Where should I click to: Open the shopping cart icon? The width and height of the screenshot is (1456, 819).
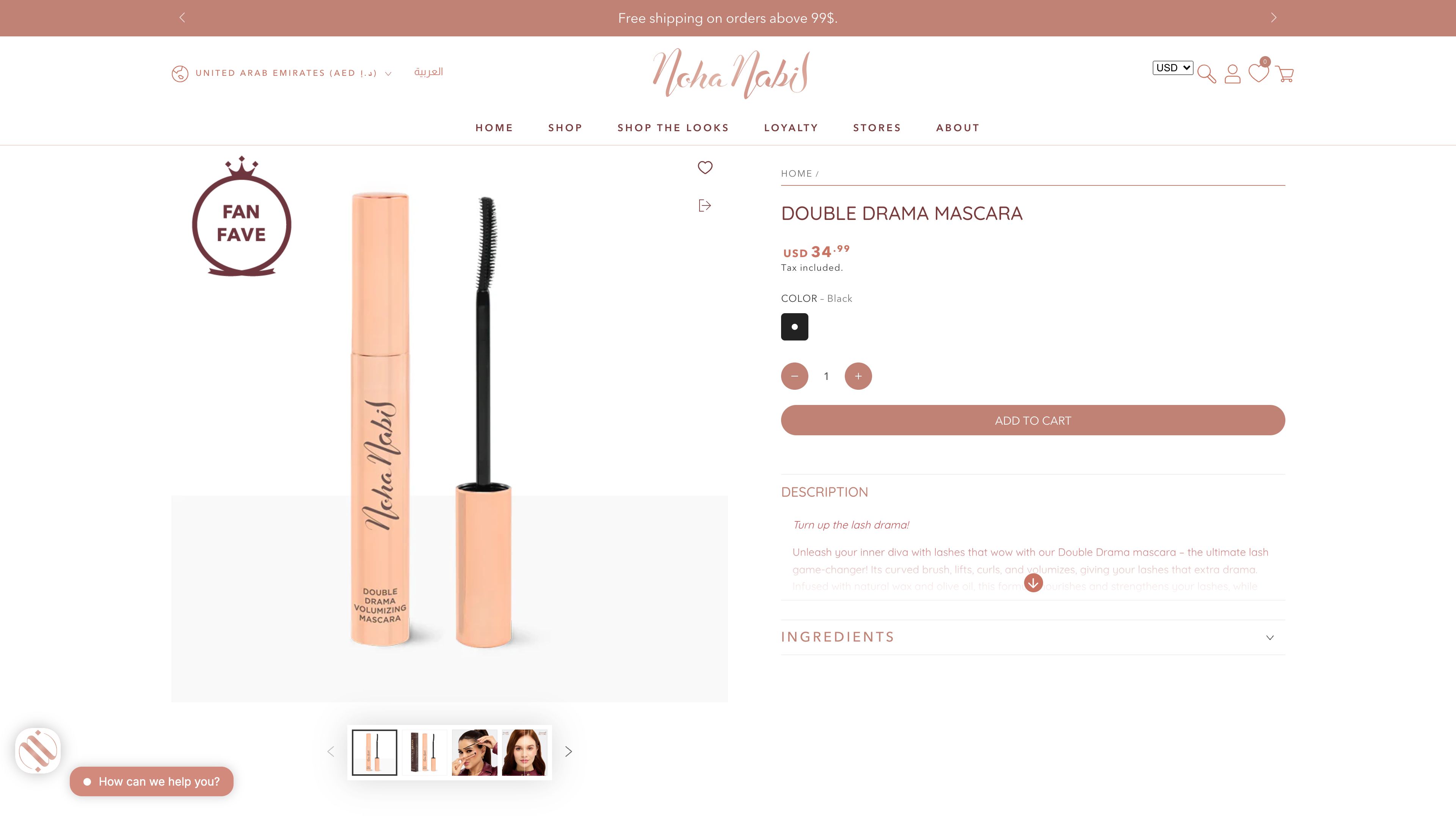(1284, 74)
